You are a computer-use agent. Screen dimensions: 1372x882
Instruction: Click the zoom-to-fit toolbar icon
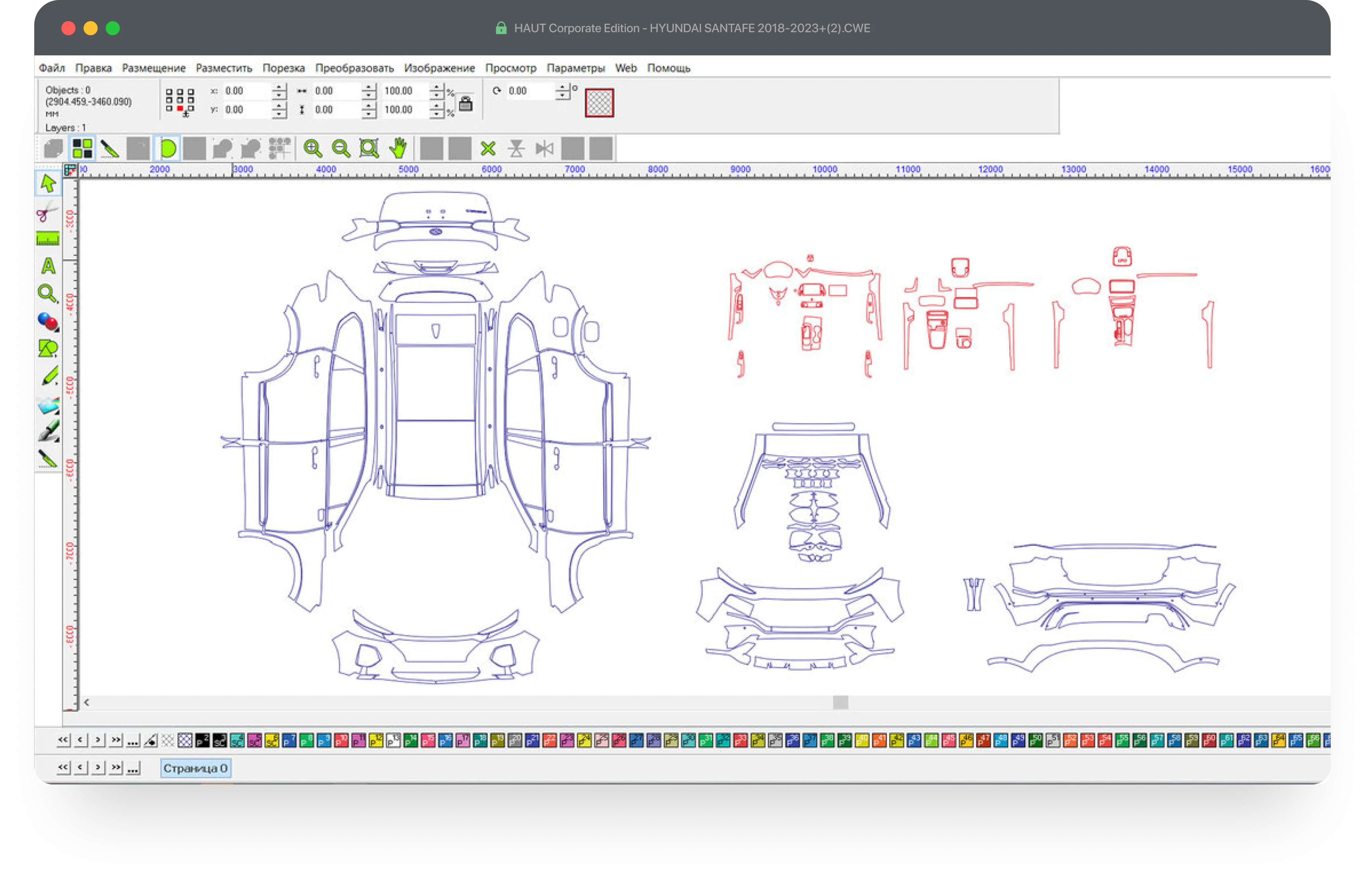pos(369,149)
